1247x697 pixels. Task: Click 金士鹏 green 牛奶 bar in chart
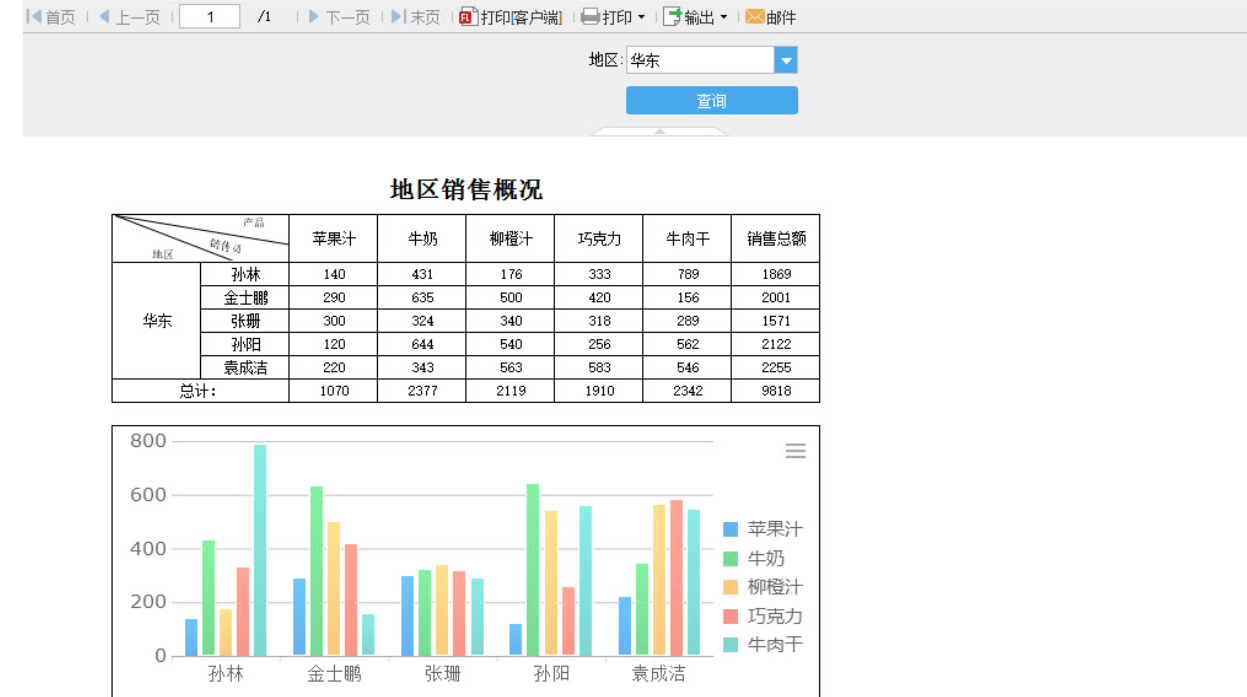pyautogui.click(x=317, y=571)
